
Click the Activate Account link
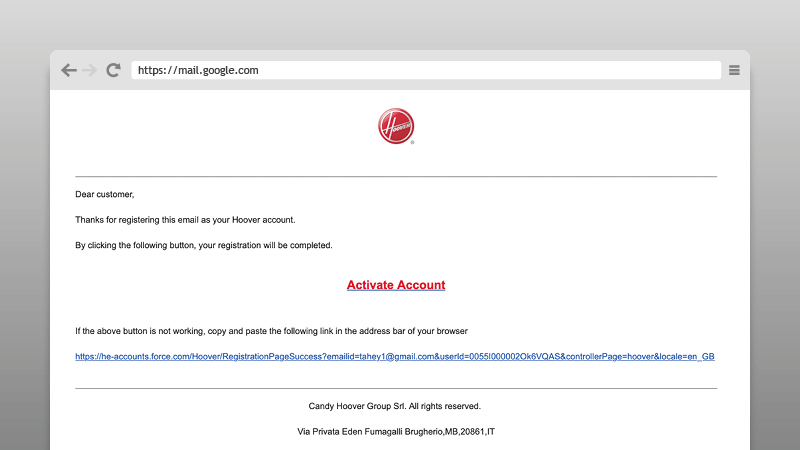coord(396,285)
